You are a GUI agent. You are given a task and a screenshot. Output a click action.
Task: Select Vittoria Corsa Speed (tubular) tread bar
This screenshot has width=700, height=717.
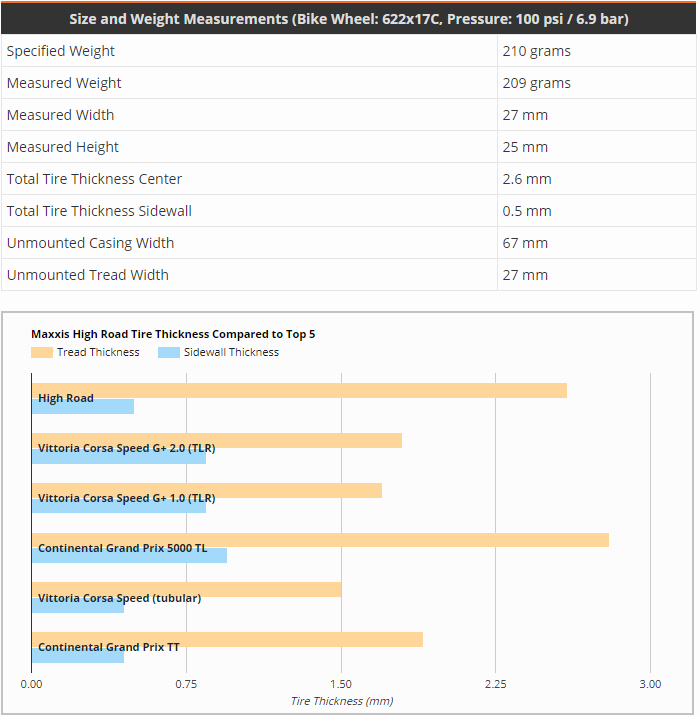pyautogui.click(x=187, y=590)
